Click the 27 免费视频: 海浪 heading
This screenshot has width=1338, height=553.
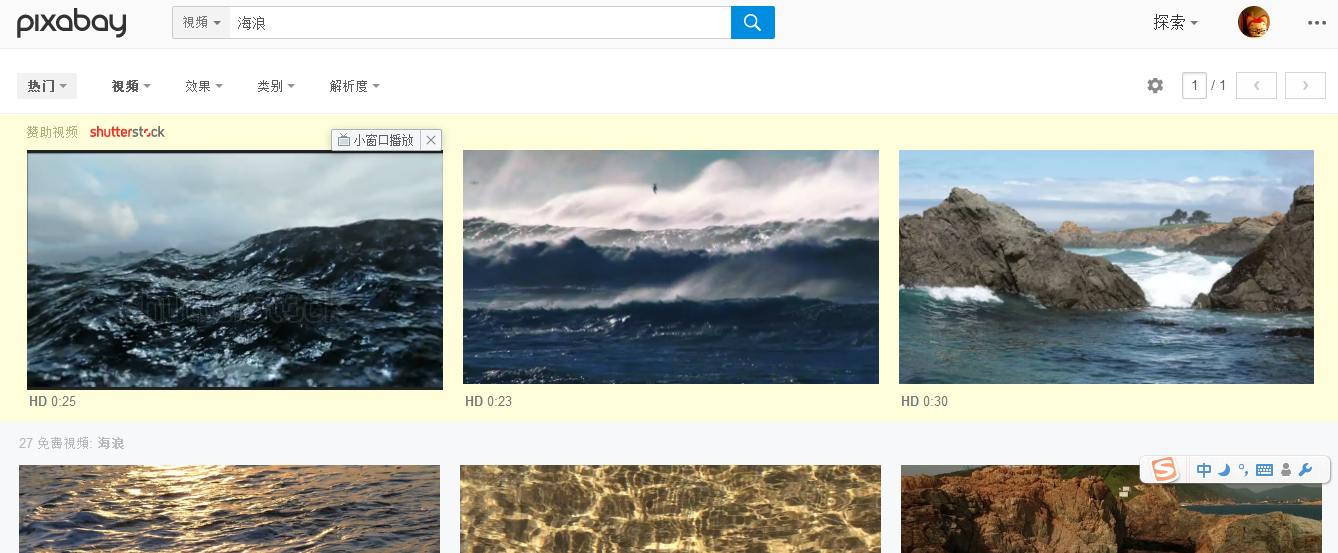pyautogui.click(x=72, y=443)
